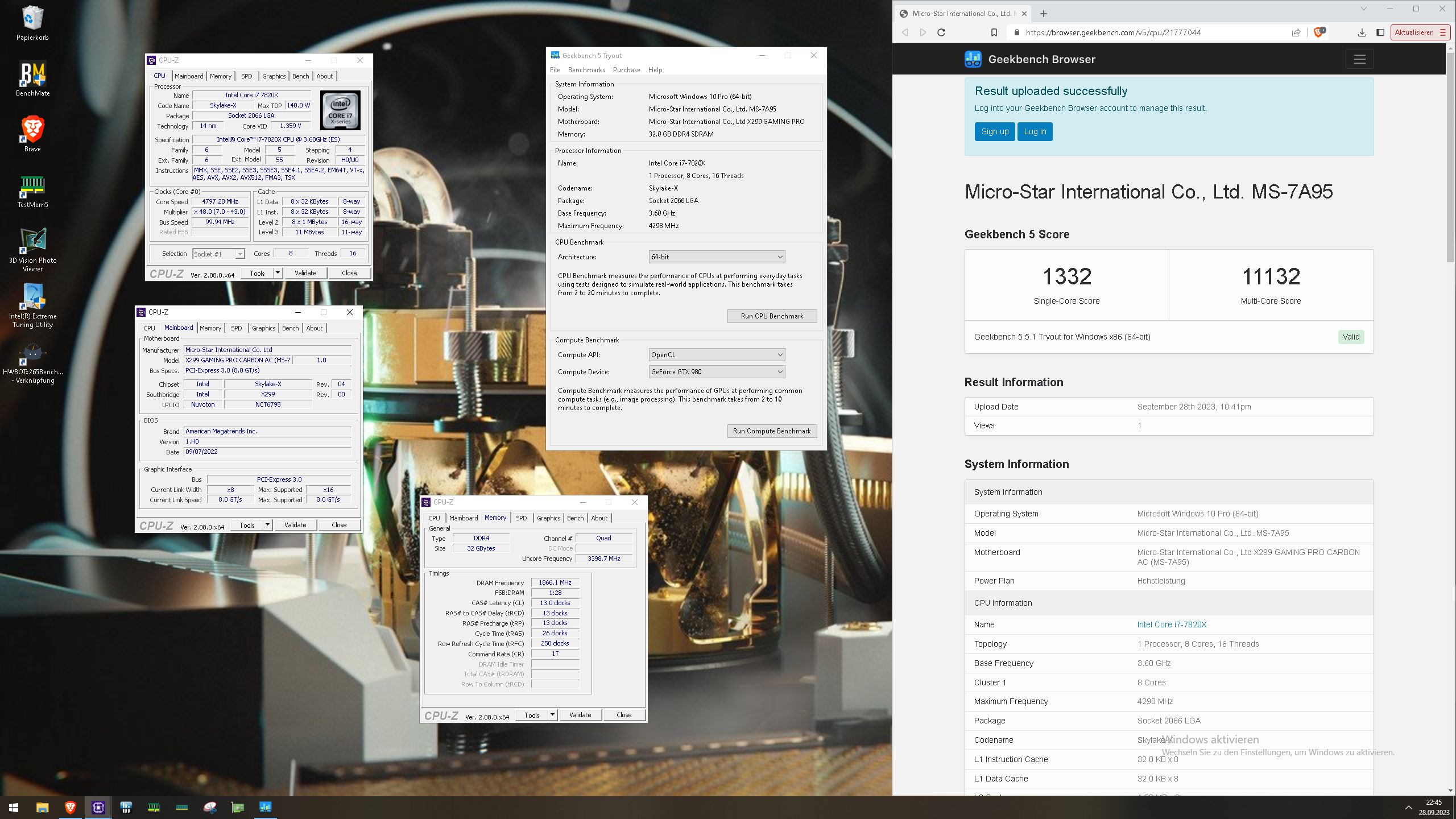Open Brave downloads icon
1456x819 pixels.
1362,32
